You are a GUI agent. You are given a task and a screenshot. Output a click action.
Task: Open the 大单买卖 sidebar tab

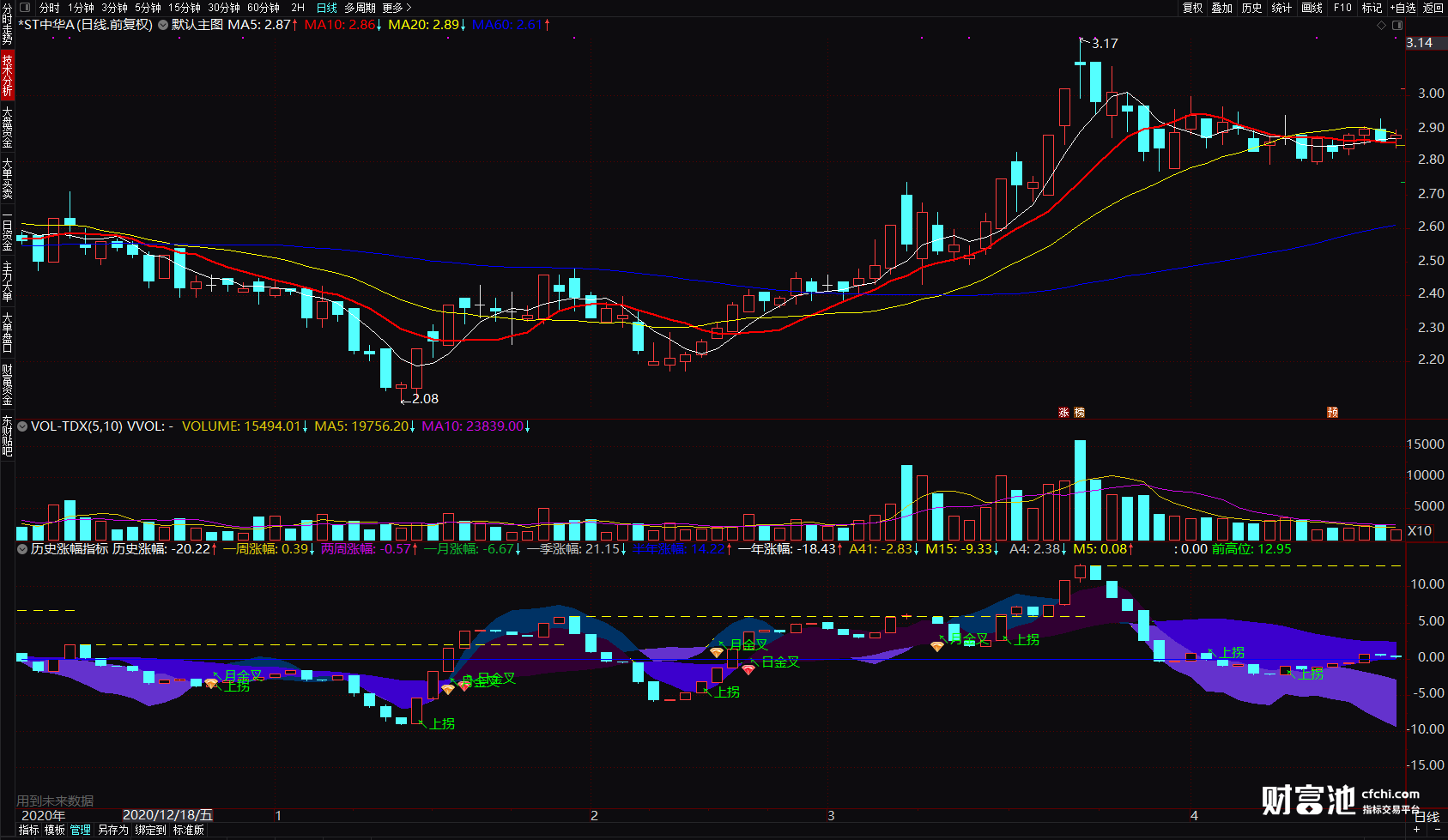point(7,178)
